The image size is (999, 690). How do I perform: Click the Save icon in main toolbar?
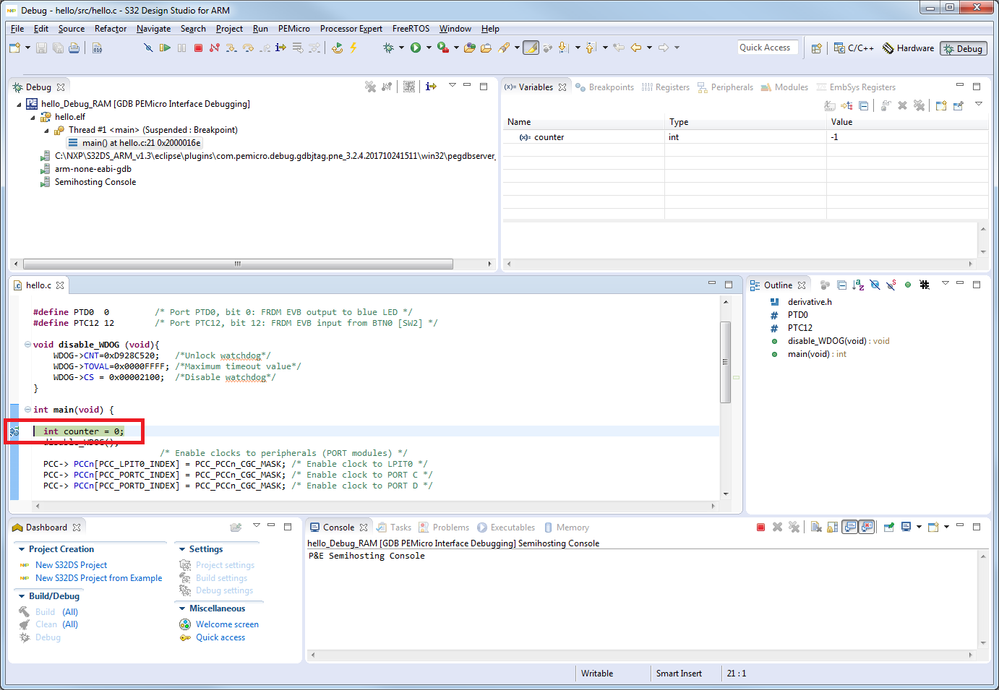tap(40, 48)
